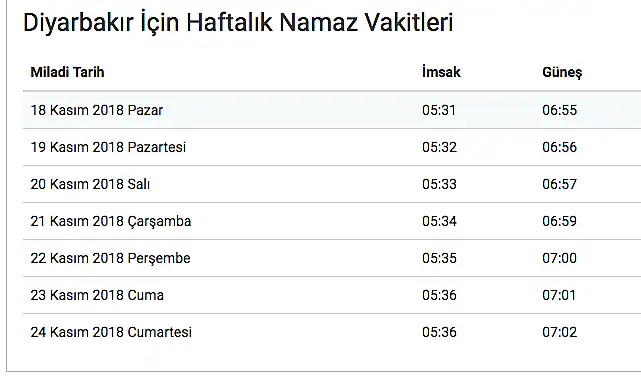
Task: Click the 07:01 Güneş time on Cuma
Action: (559, 295)
